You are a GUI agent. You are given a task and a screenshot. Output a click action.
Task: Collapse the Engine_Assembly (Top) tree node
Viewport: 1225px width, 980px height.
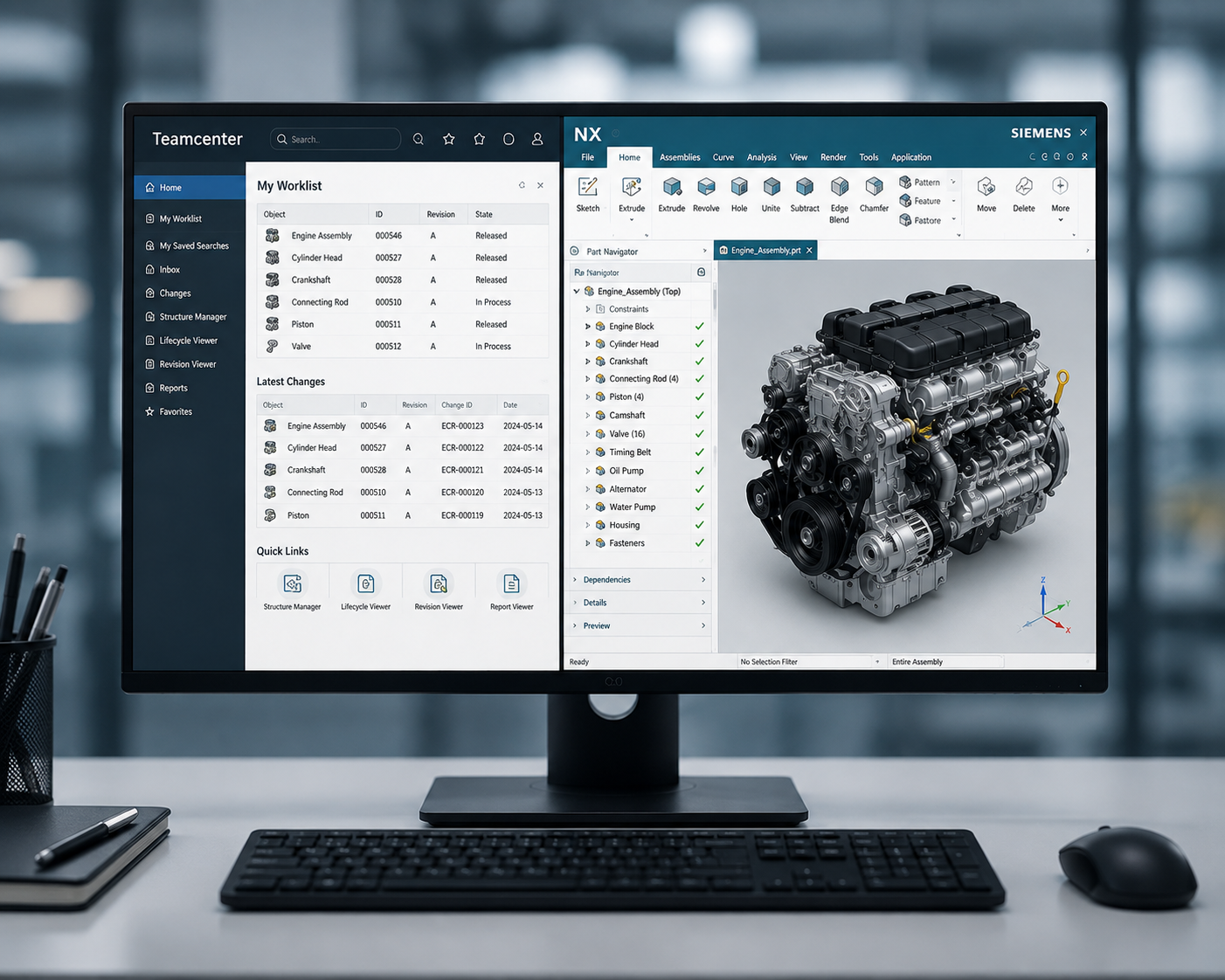point(577,292)
